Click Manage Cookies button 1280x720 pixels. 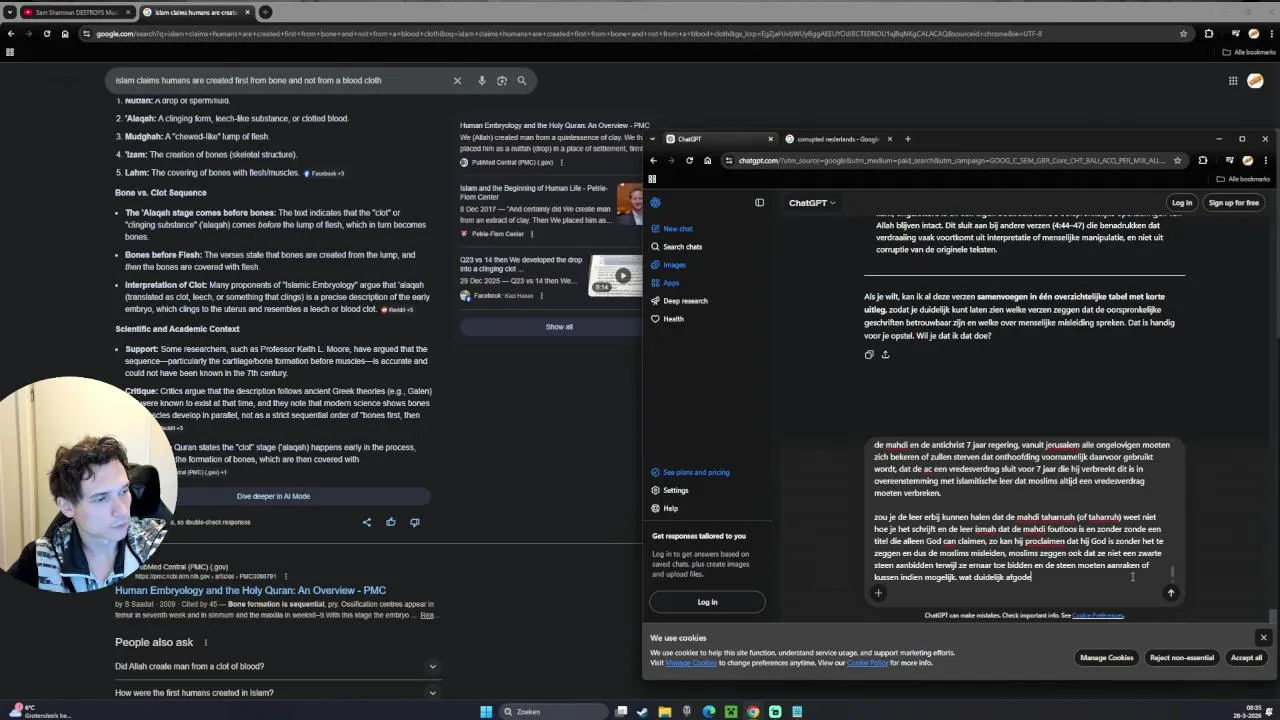(1107, 658)
